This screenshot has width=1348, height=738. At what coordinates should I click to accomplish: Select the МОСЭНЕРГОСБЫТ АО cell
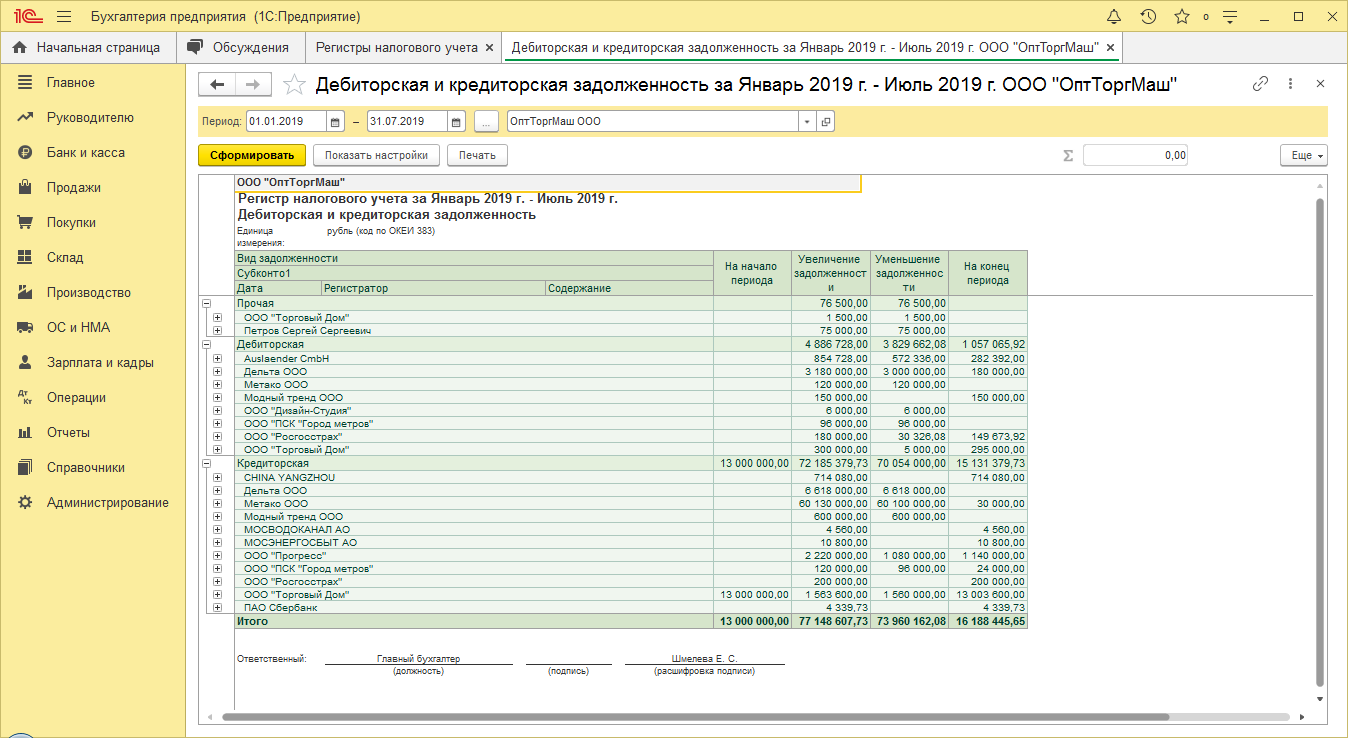click(x=474, y=543)
